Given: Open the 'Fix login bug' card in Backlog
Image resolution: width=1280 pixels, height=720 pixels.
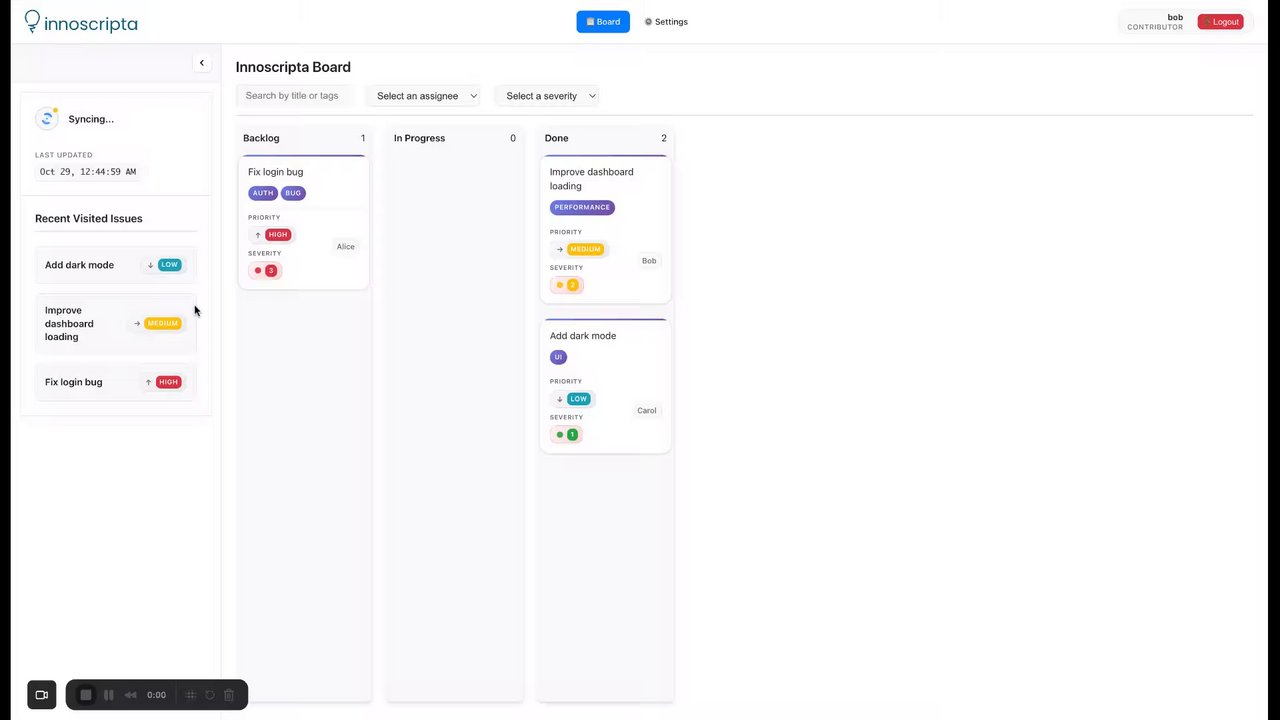Looking at the screenshot, I should point(276,172).
